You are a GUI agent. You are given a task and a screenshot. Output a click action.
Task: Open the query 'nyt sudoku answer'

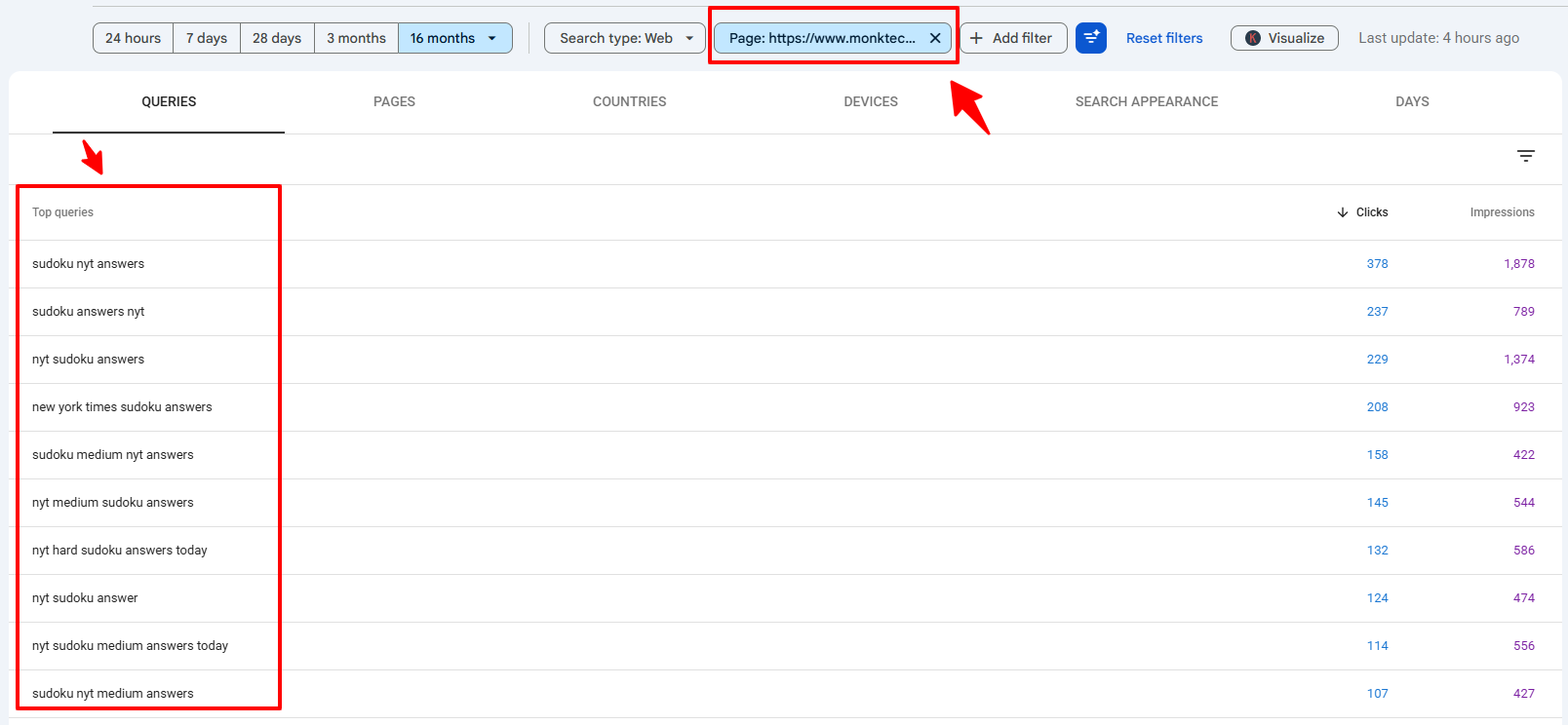pyautogui.click(x=85, y=598)
